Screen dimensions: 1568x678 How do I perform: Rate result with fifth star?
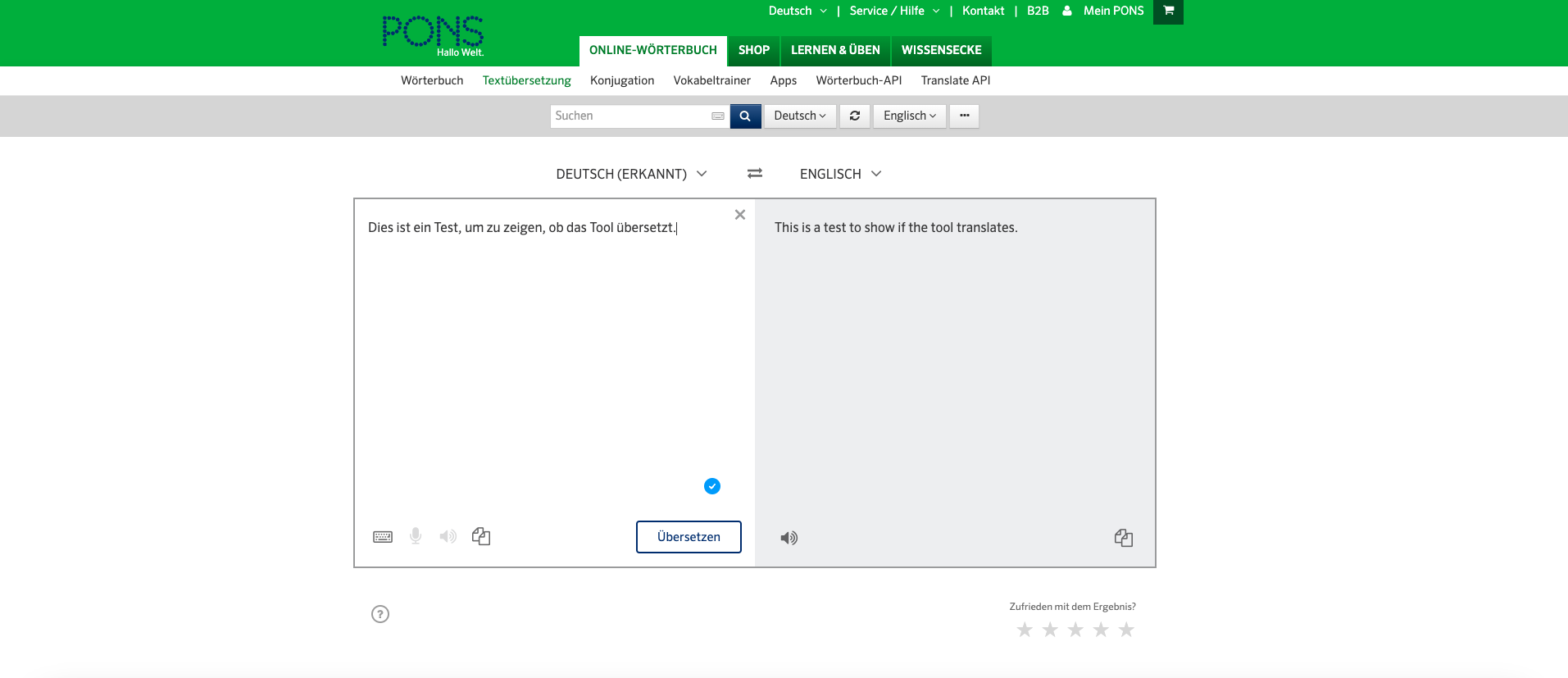pyautogui.click(x=1126, y=630)
